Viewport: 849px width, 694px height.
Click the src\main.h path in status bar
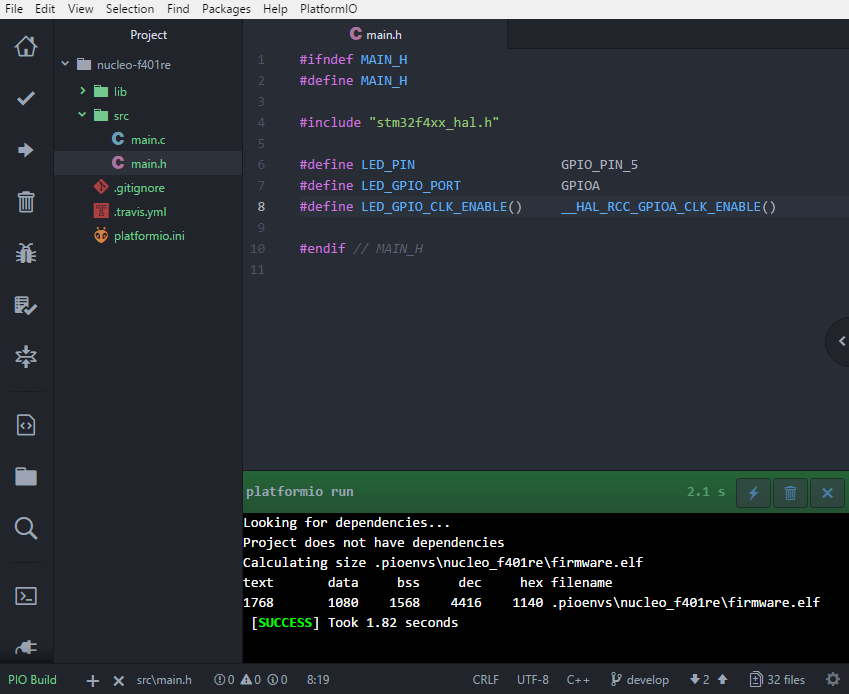pos(164,679)
